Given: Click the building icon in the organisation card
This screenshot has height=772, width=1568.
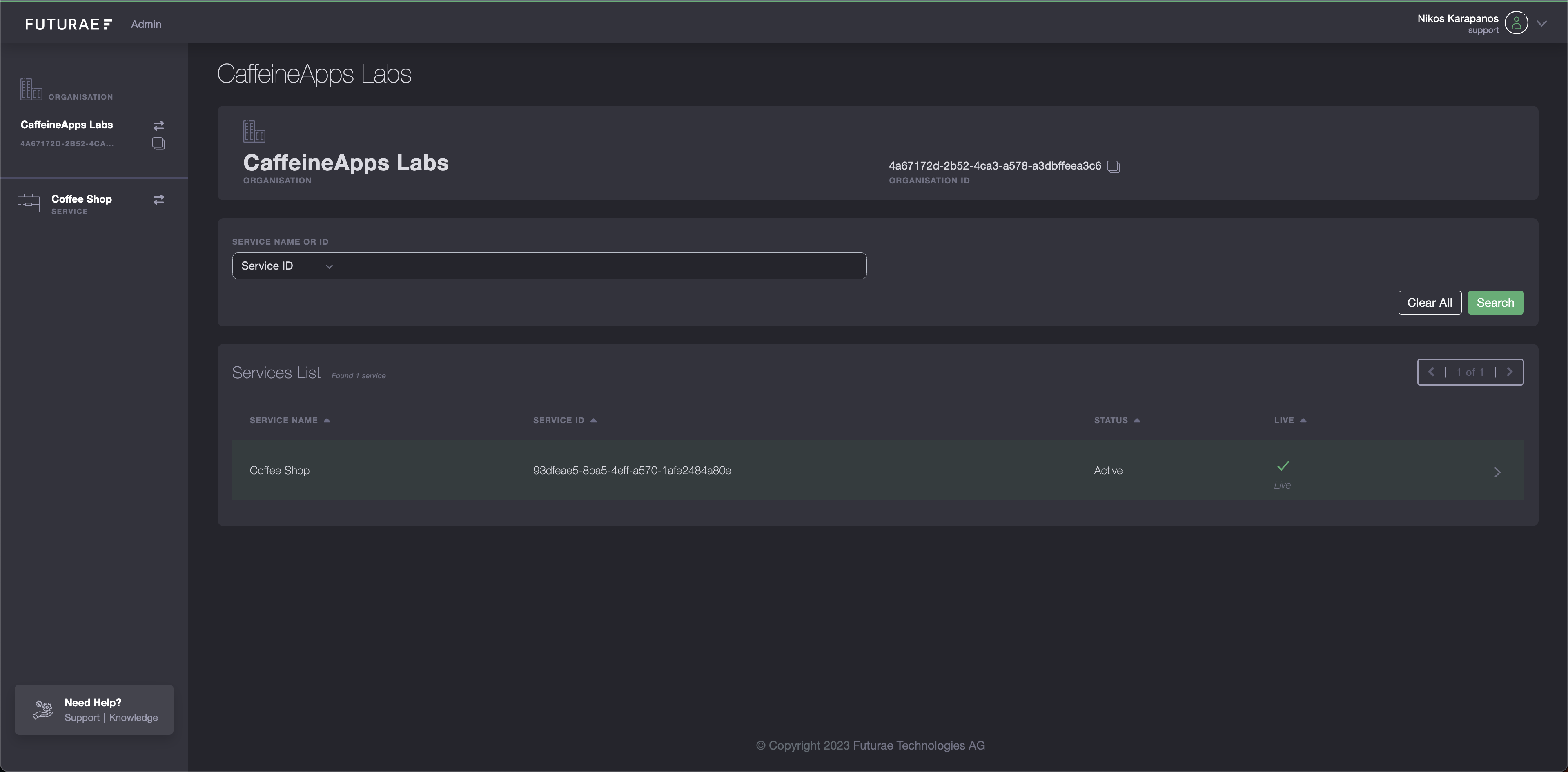Looking at the screenshot, I should click(x=254, y=131).
